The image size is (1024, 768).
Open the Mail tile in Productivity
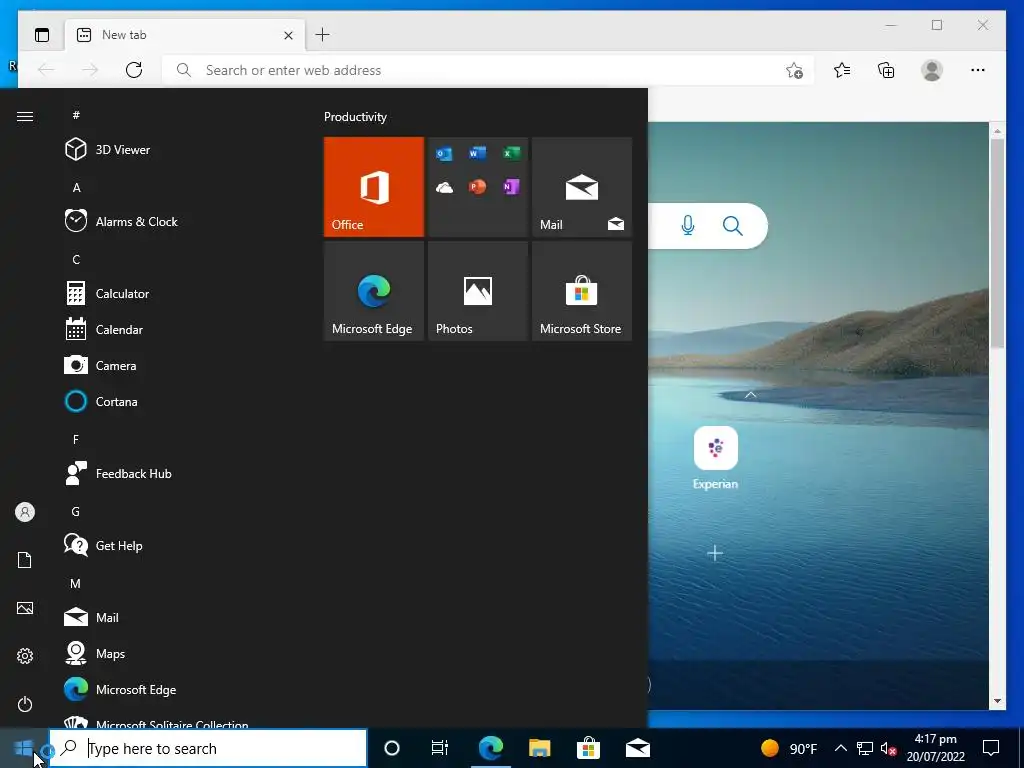click(582, 187)
